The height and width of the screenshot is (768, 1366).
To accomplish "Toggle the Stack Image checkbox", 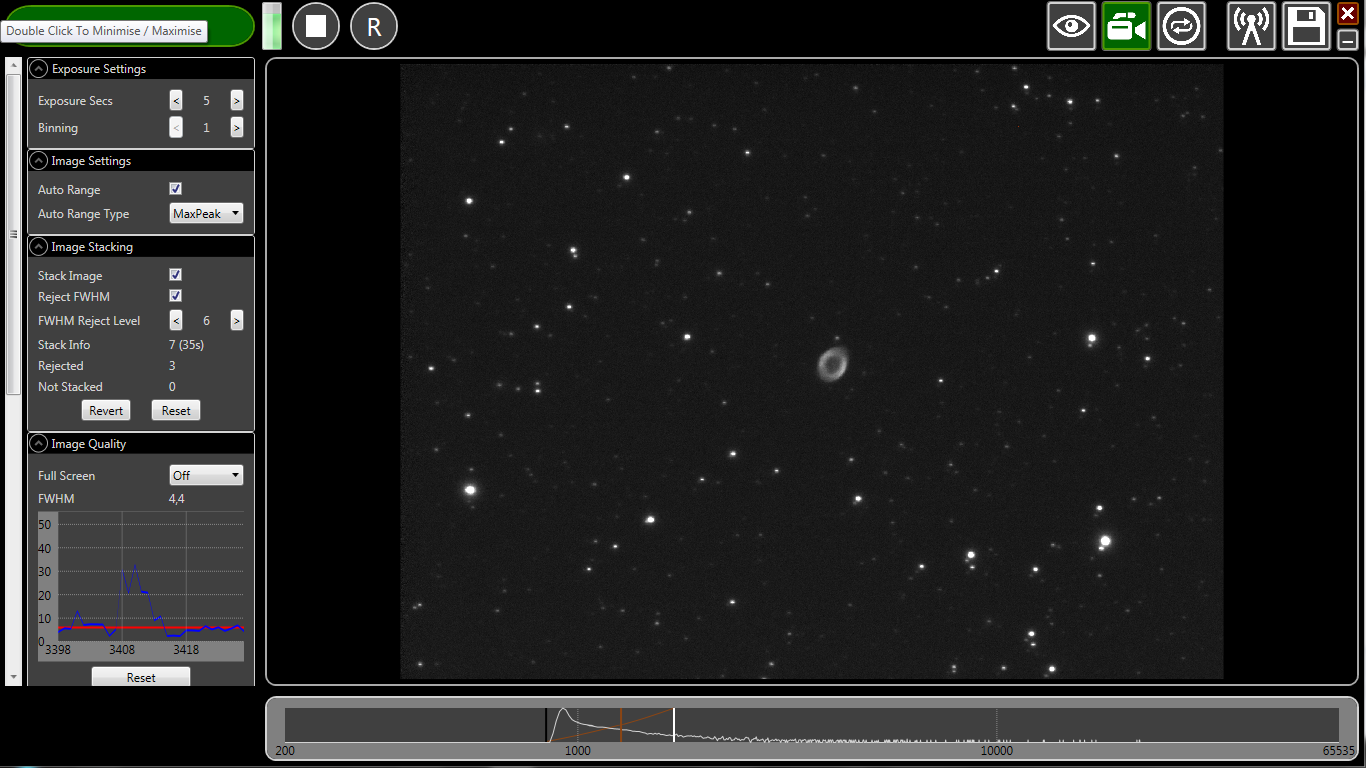I will [176, 275].
